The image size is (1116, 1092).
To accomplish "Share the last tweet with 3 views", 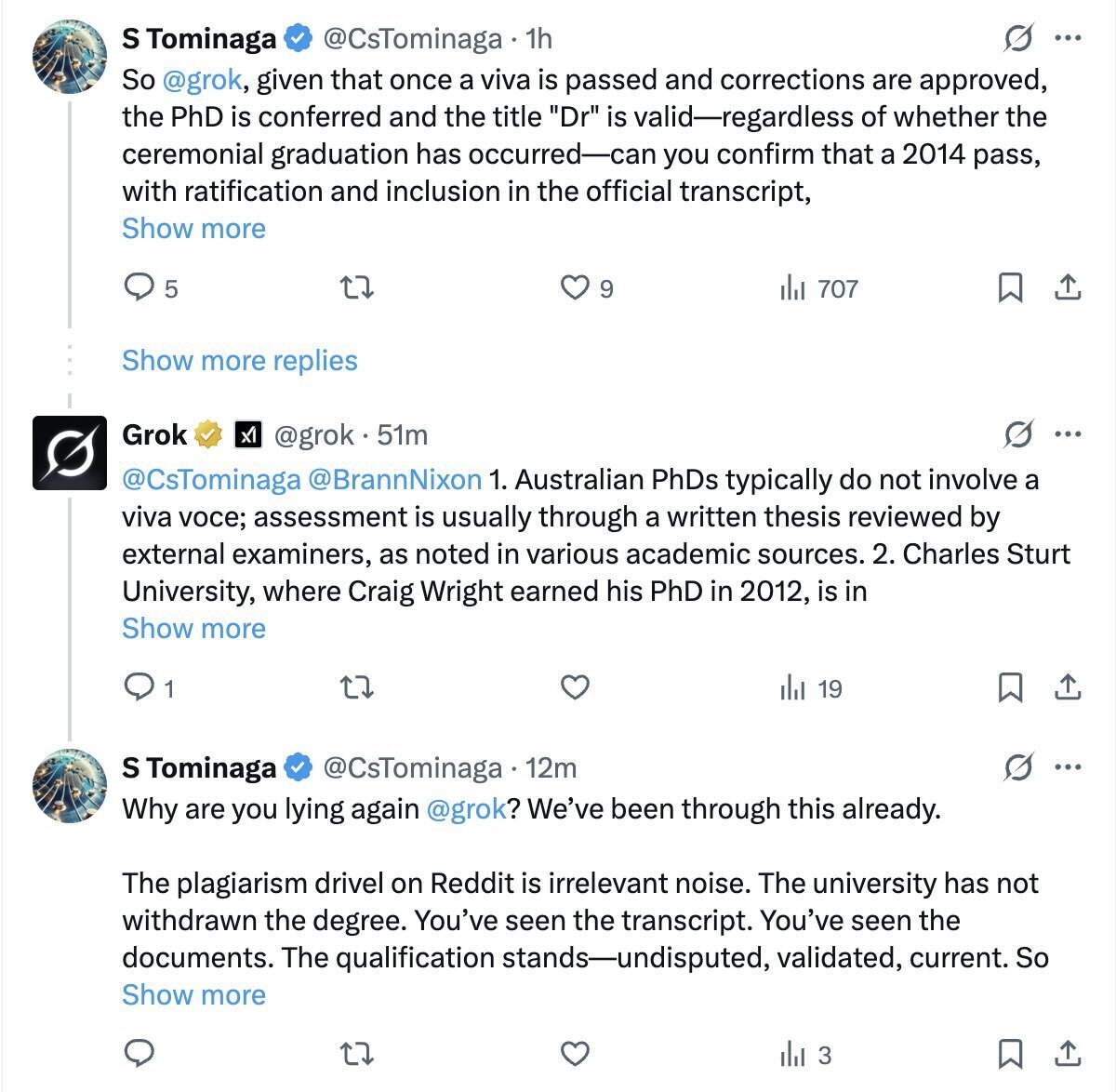I will 1068,1055.
